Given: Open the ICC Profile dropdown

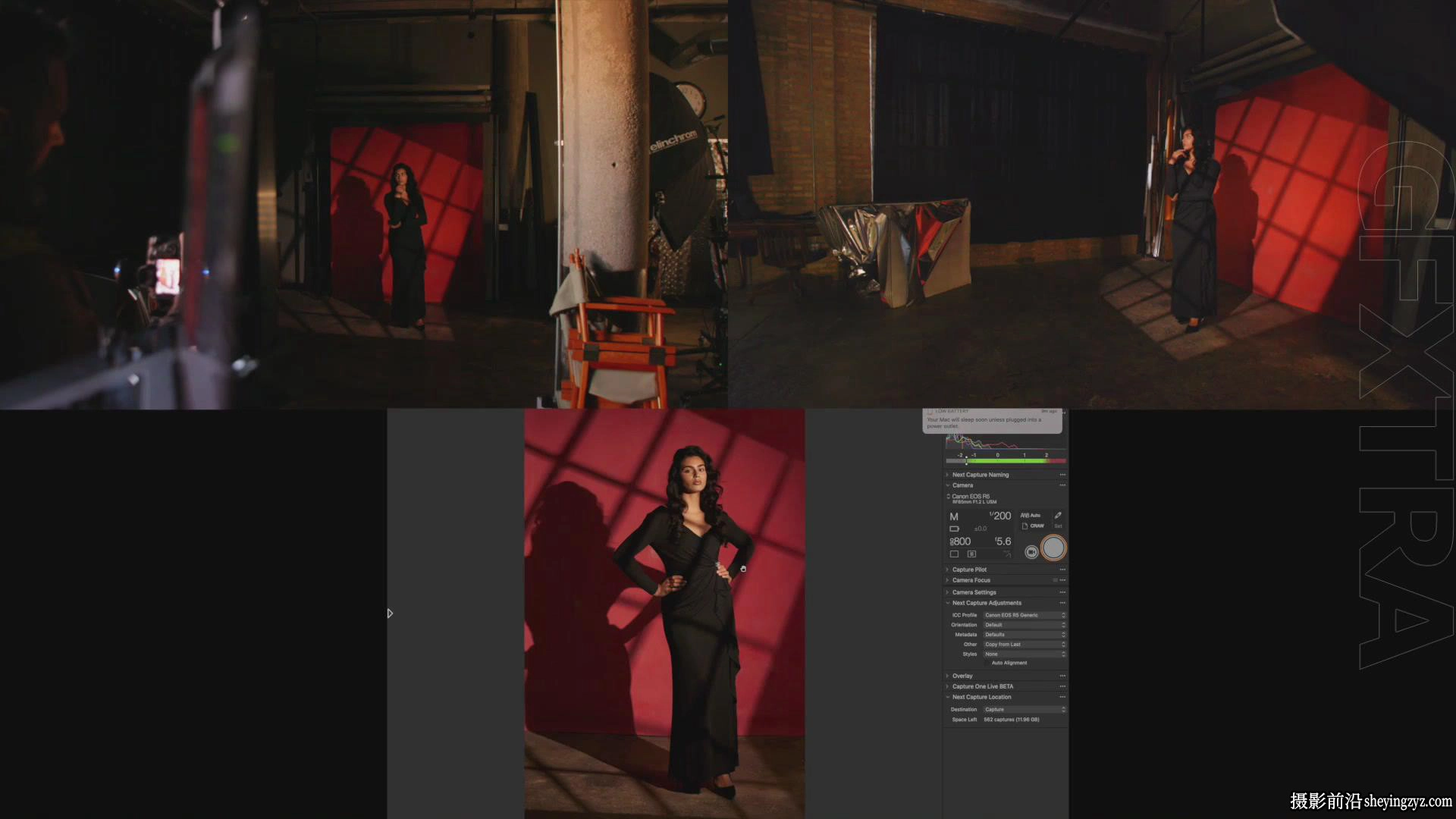Looking at the screenshot, I should (x=1025, y=615).
